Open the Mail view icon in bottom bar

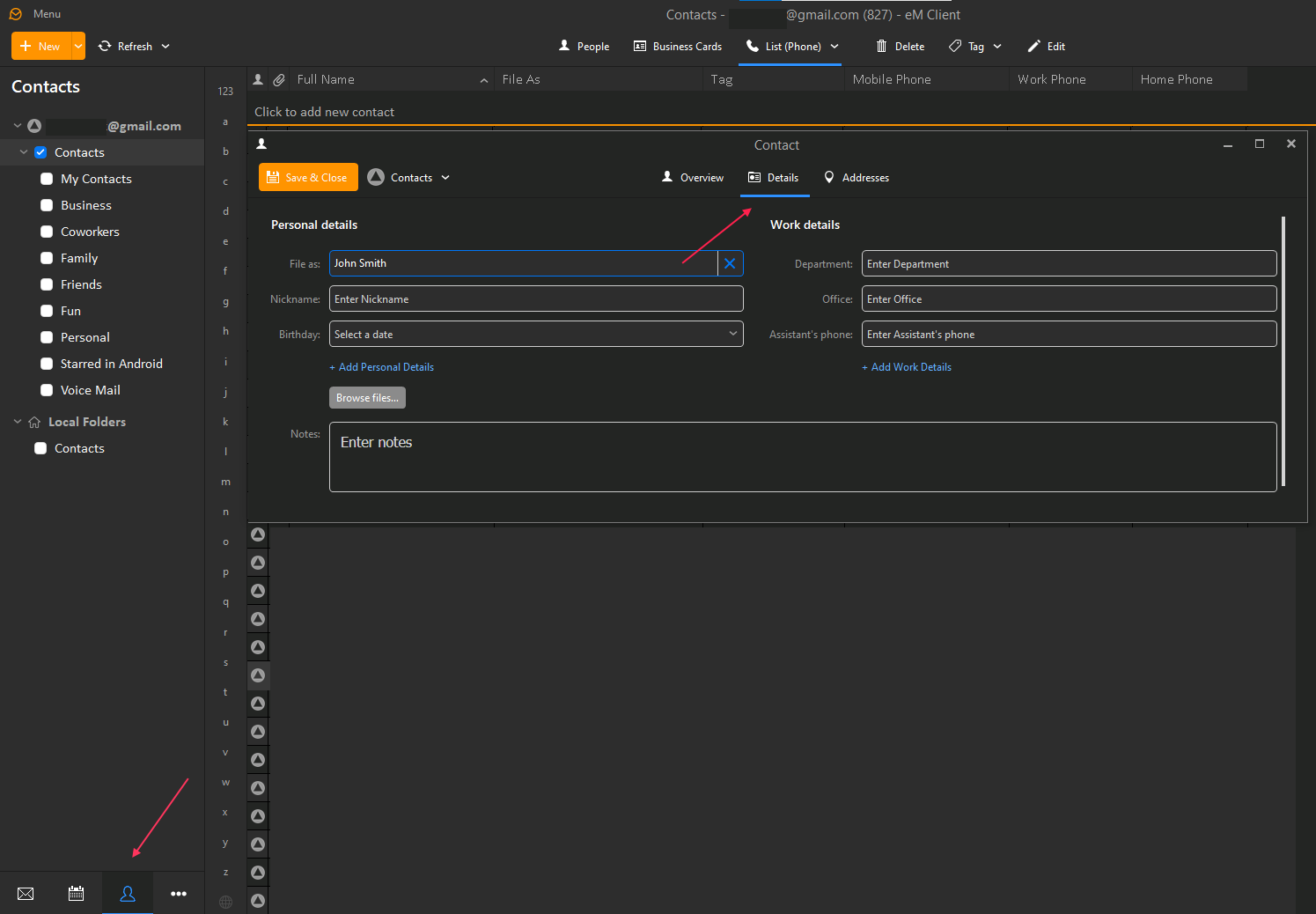tap(26, 894)
